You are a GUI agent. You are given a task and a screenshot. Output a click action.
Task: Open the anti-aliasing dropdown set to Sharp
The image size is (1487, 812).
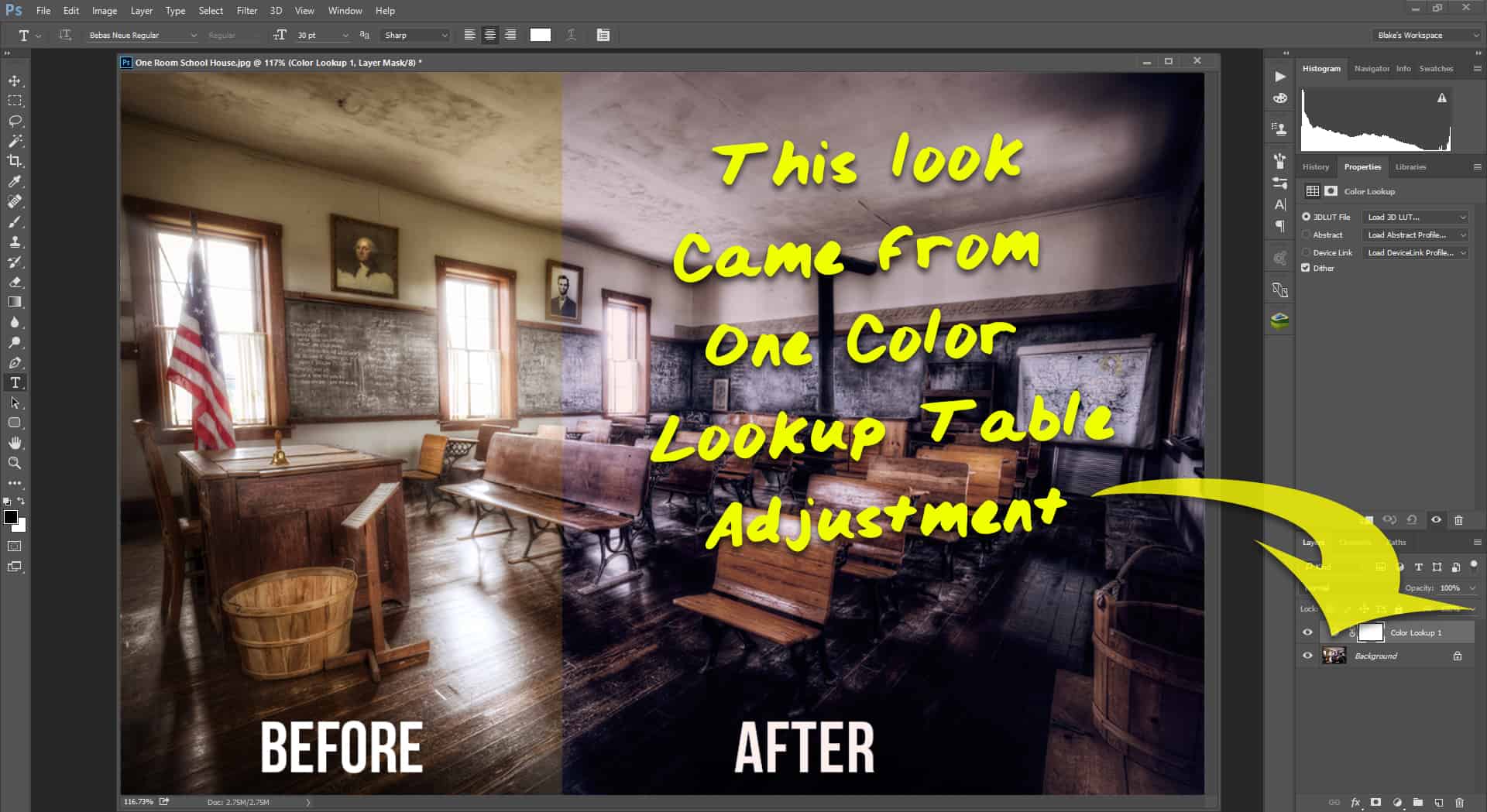(415, 35)
